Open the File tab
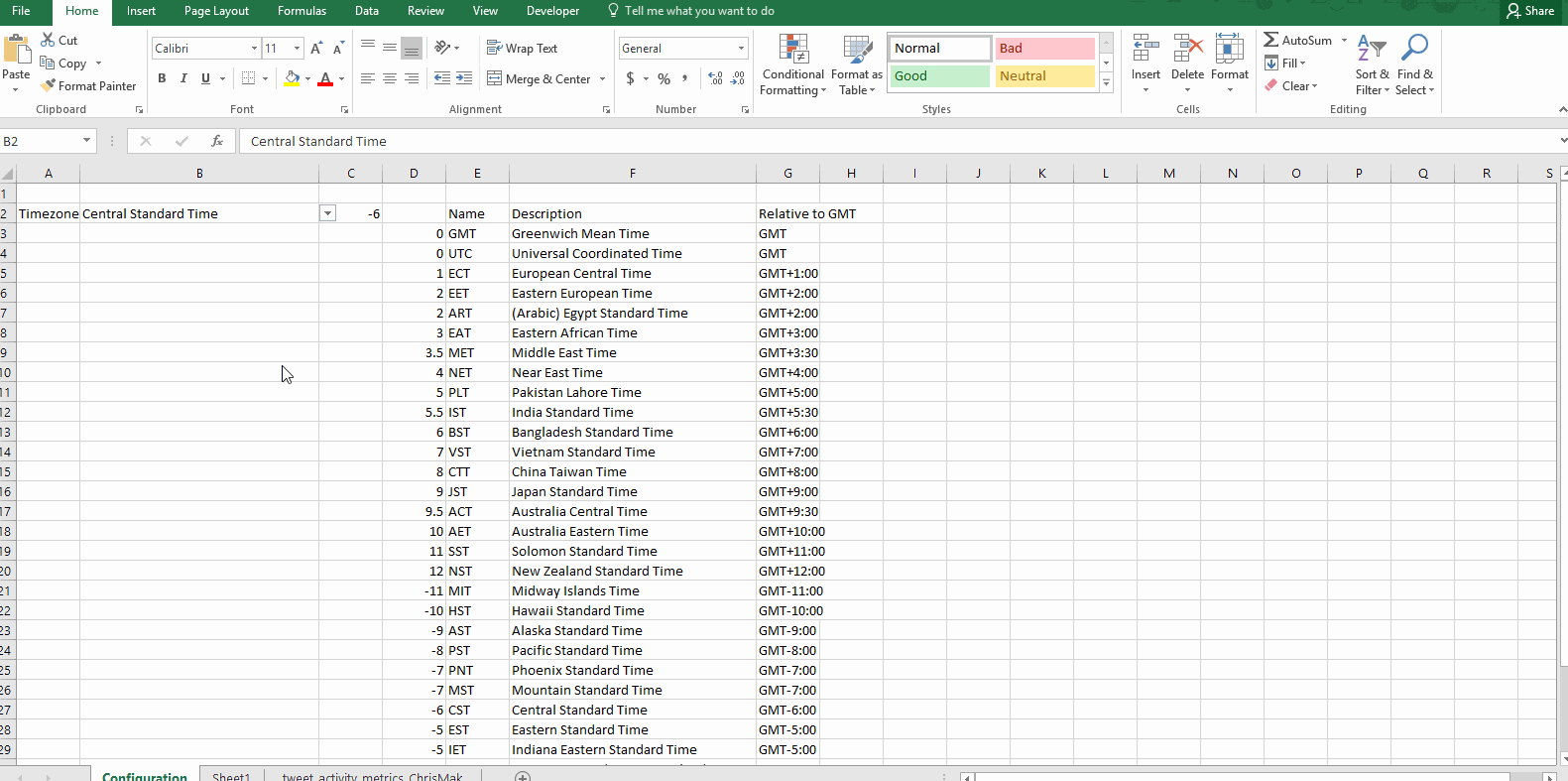This screenshot has width=1568, height=781. click(x=21, y=11)
